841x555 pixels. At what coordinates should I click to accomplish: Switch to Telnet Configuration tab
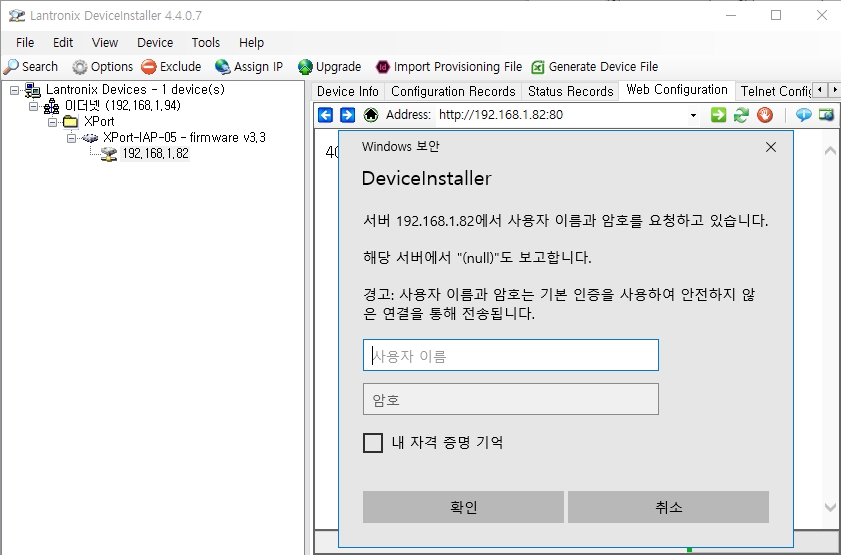click(x=775, y=91)
